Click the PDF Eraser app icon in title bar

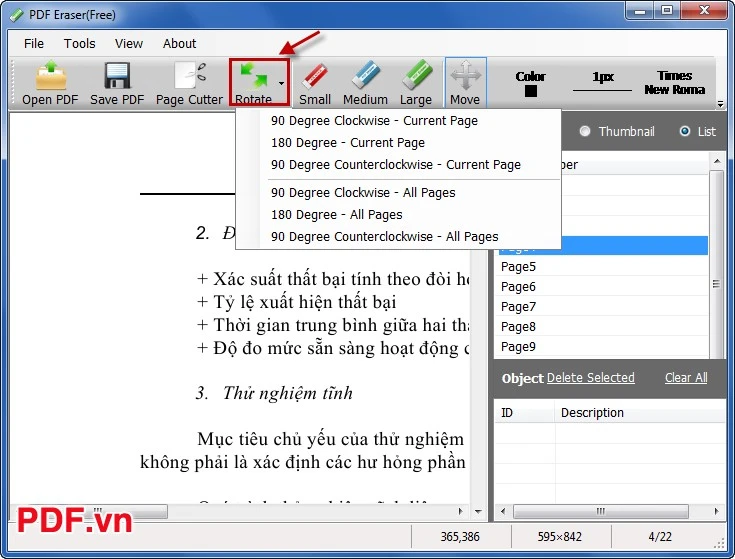click(x=17, y=15)
